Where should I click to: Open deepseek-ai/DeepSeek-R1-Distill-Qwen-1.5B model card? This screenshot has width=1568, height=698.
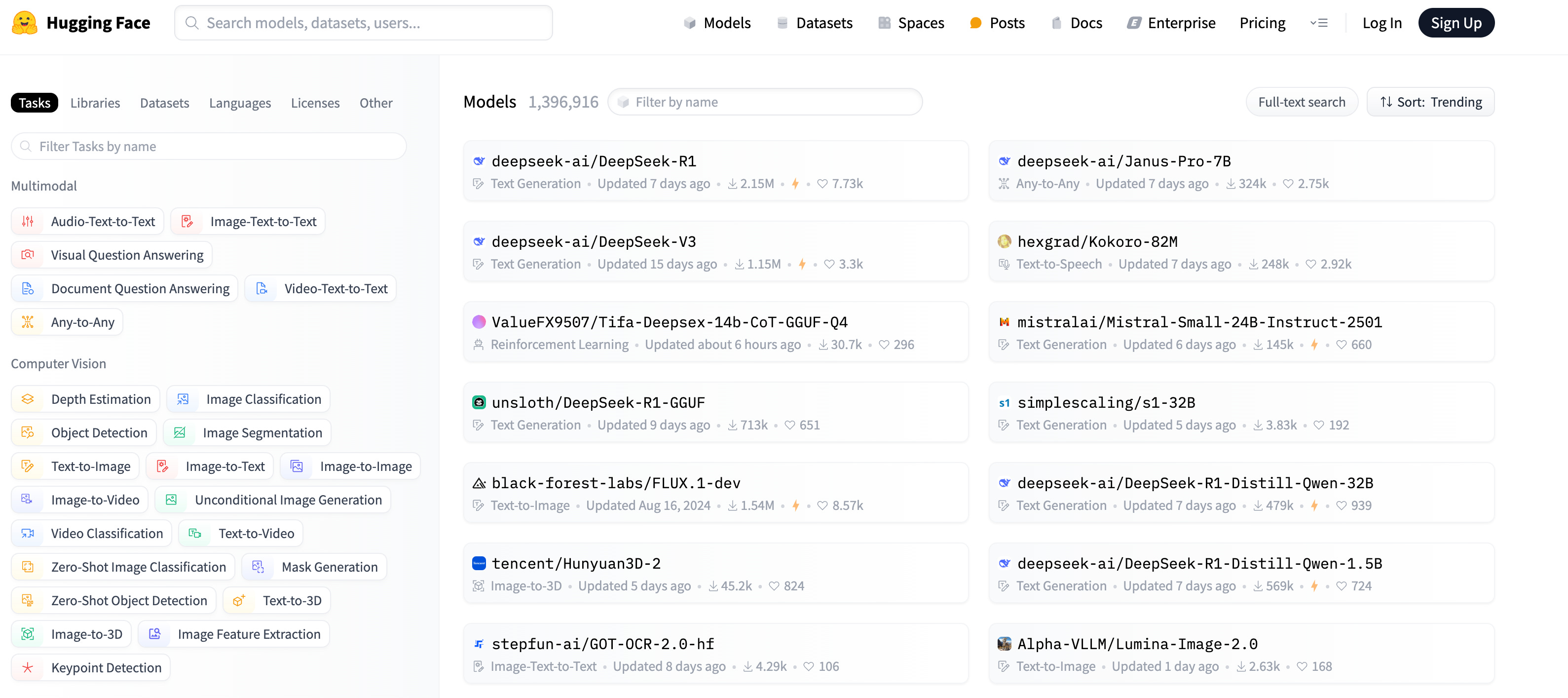click(1241, 573)
